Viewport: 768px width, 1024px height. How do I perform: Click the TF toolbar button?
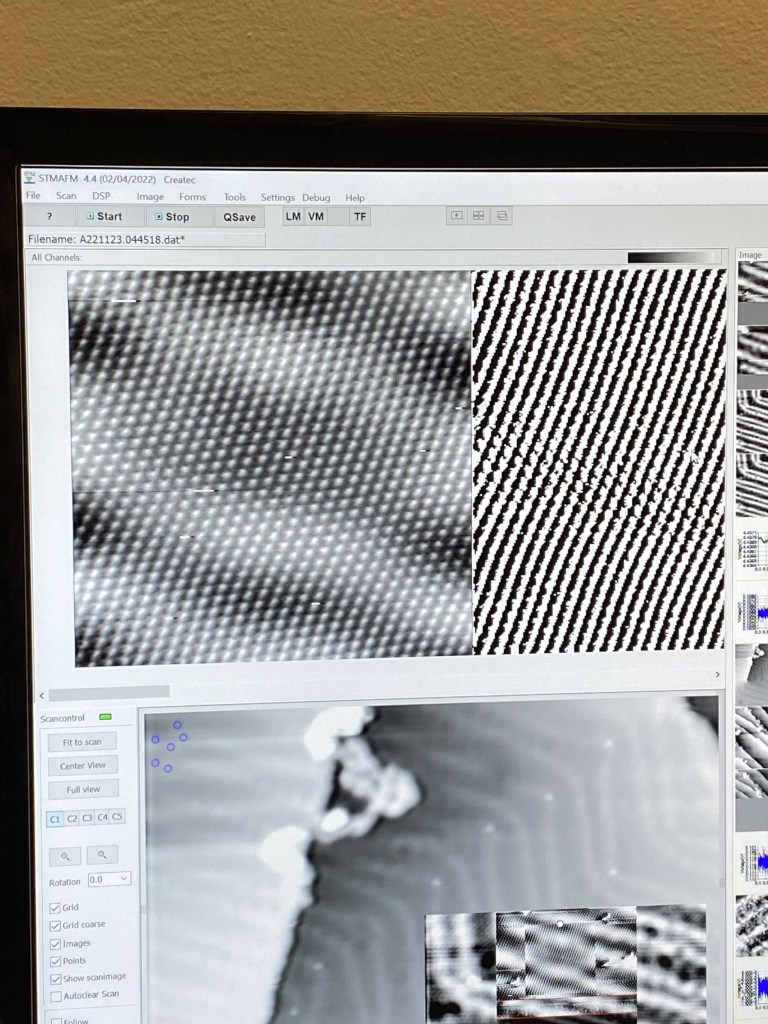tap(360, 216)
